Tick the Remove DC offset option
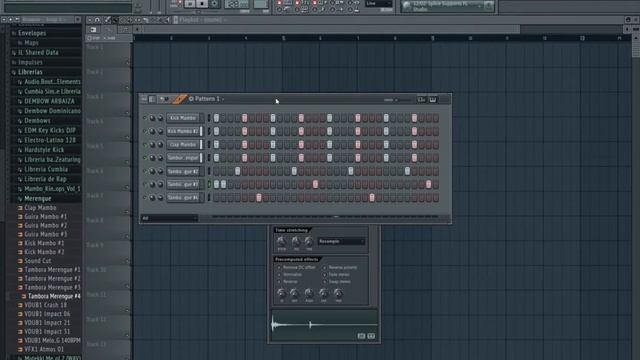640x360 pixels. [280, 268]
